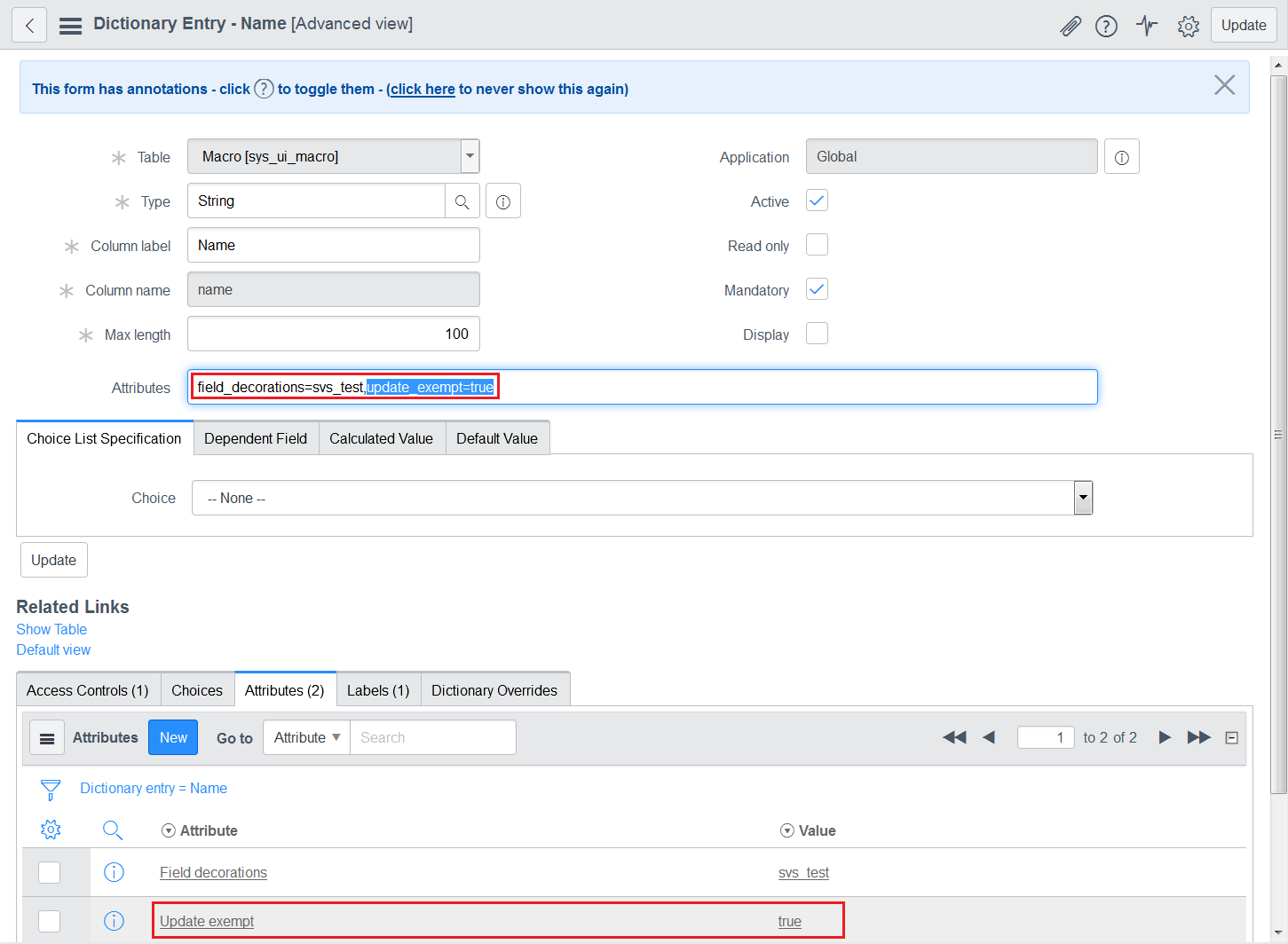Image resolution: width=1288 pixels, height=944 pixels.
Task: Uncheck the Active checkbox
Action: coord(817,201)
